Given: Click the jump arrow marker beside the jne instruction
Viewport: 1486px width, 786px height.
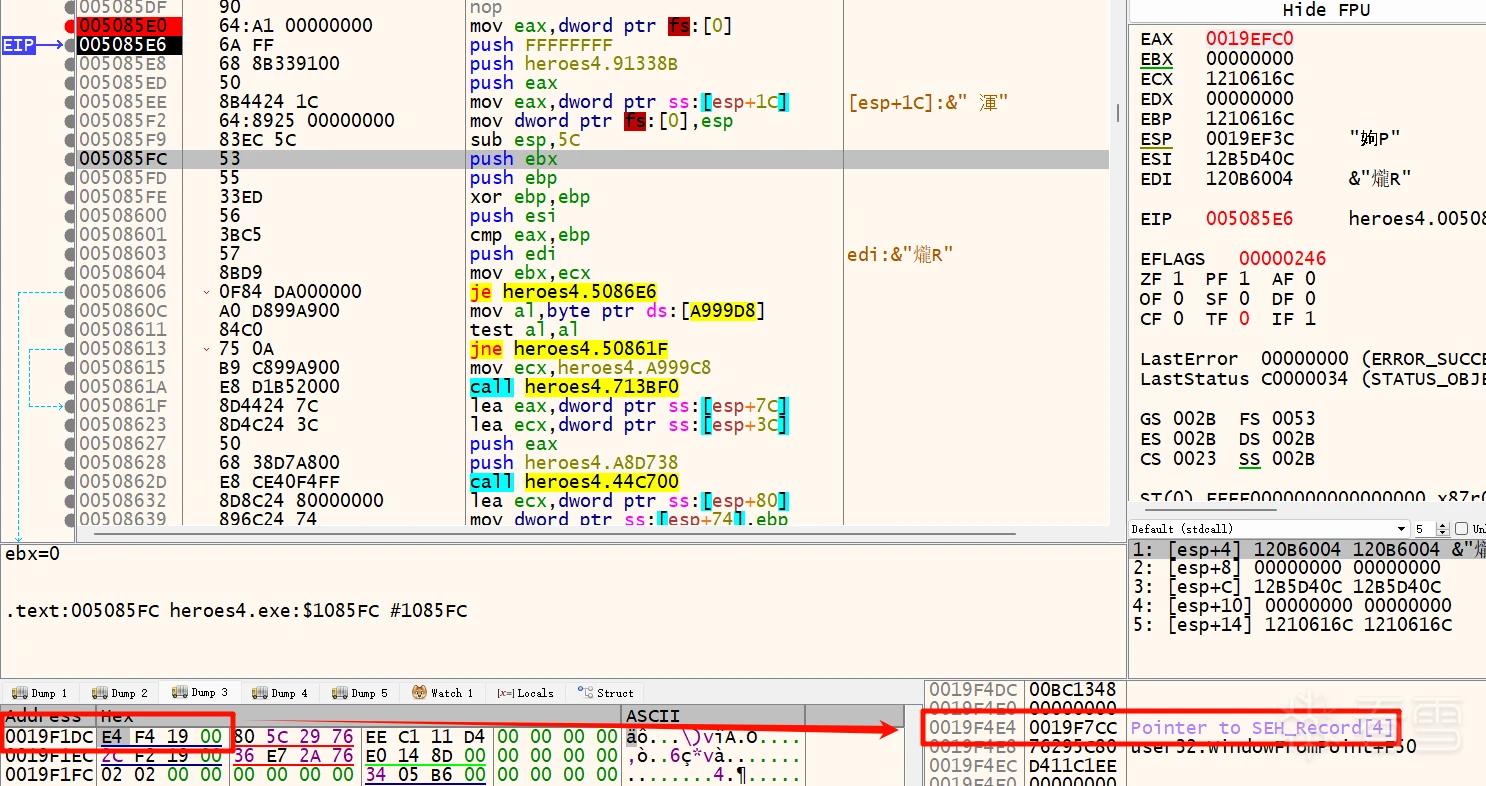Looking at the screenshot, I should 207,349.
